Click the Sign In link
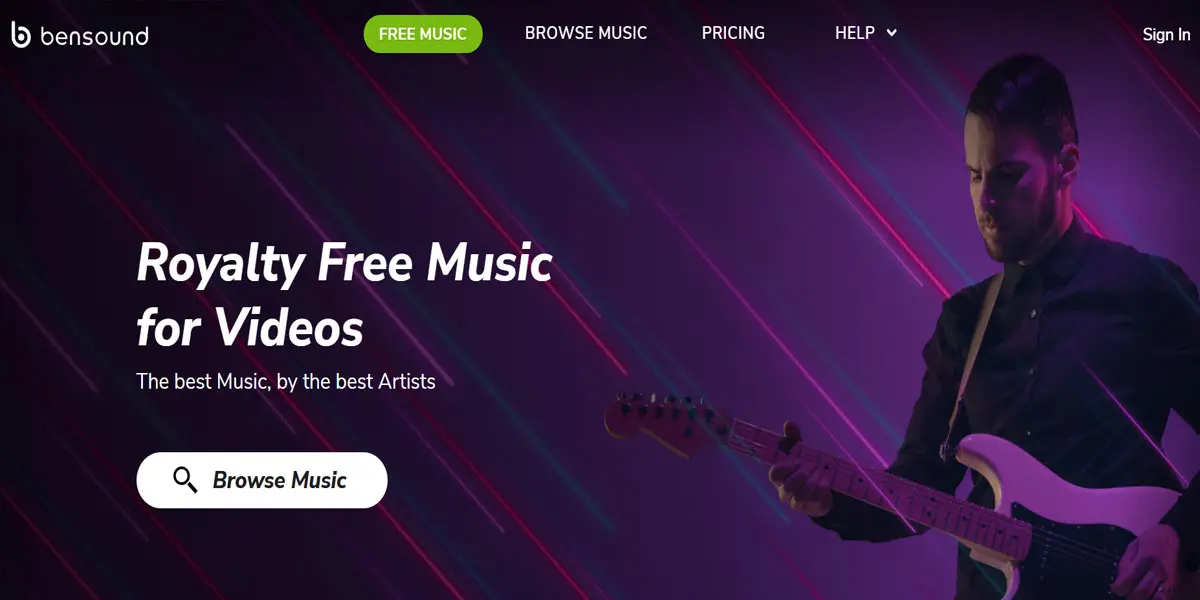Screen dimensions: 1200x600 coord(1166,35)
